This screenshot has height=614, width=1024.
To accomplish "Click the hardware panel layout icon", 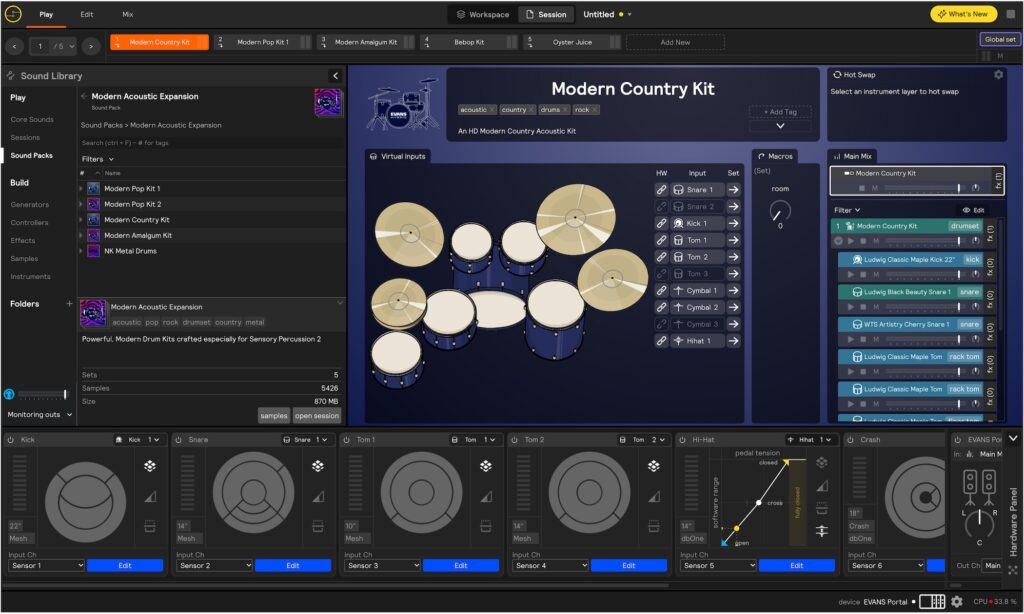I will click(x=932, y=602).
